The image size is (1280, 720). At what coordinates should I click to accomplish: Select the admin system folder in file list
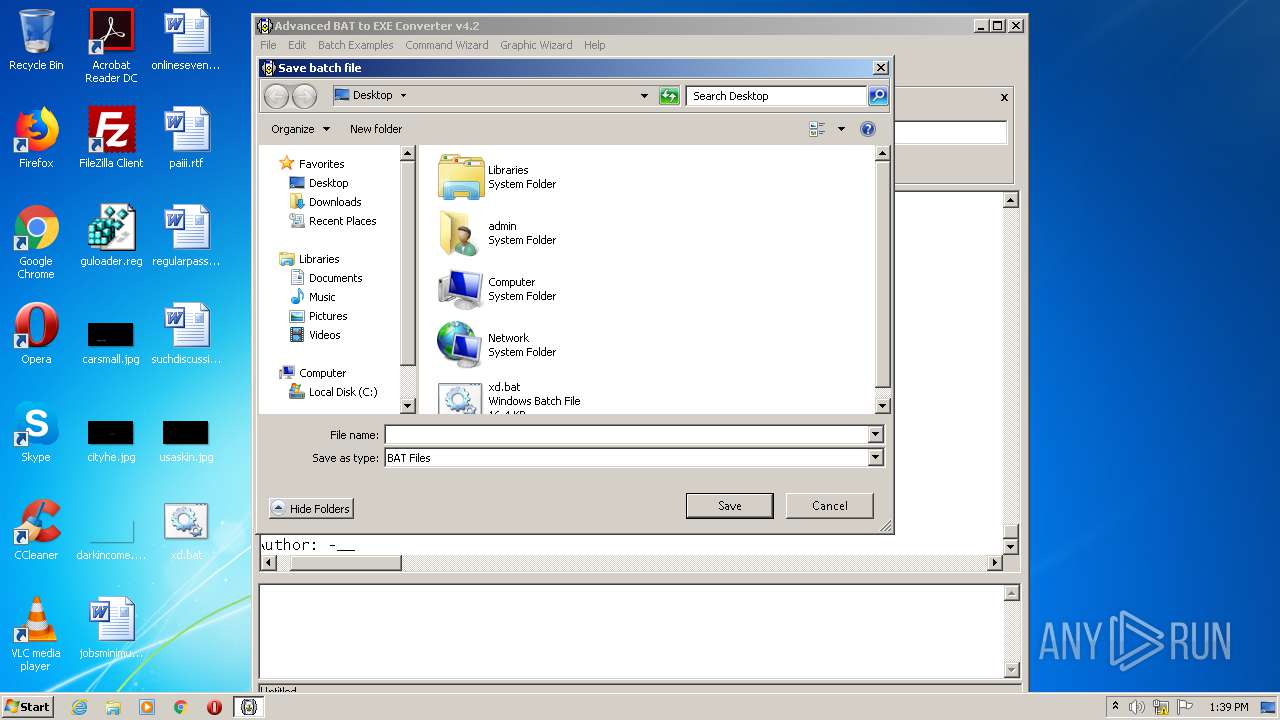coord(497,233)
